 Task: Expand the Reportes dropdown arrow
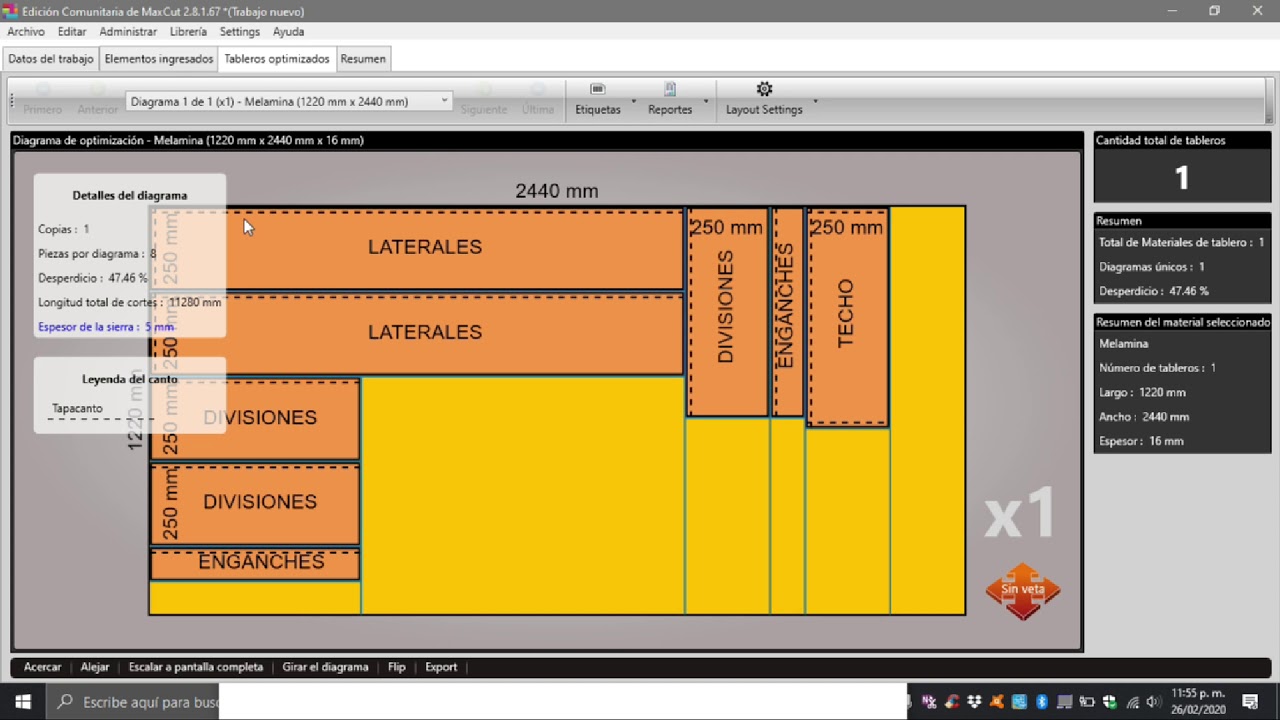tap(705, 101)
